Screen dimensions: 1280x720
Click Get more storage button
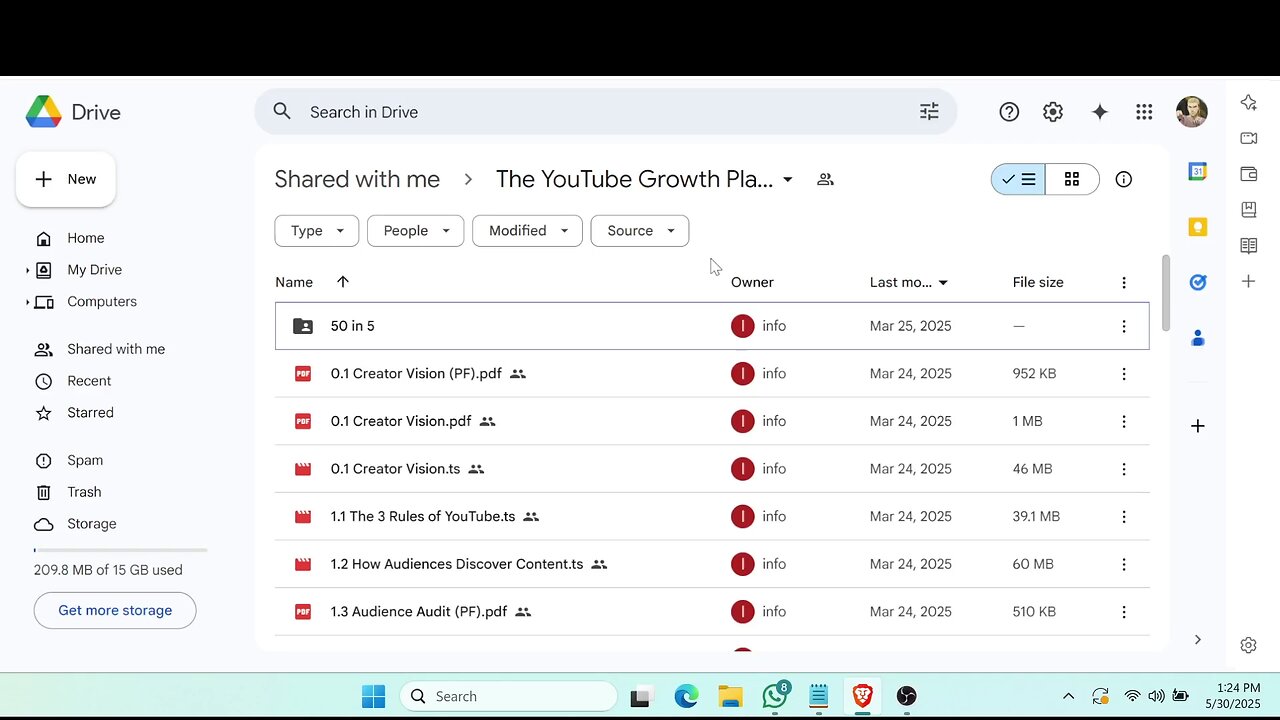click(x=115, y=610)
